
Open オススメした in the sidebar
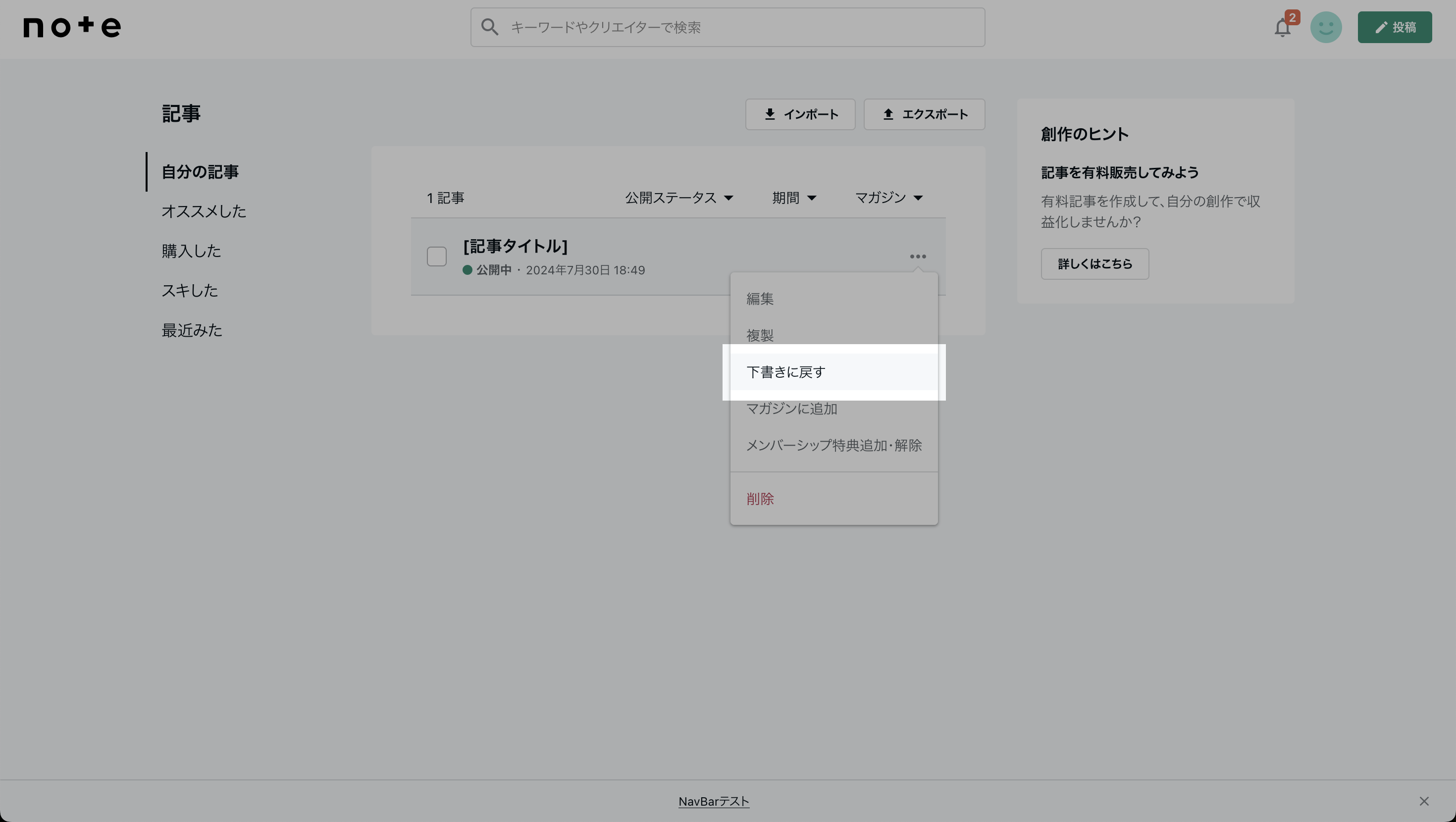(204, 211)
